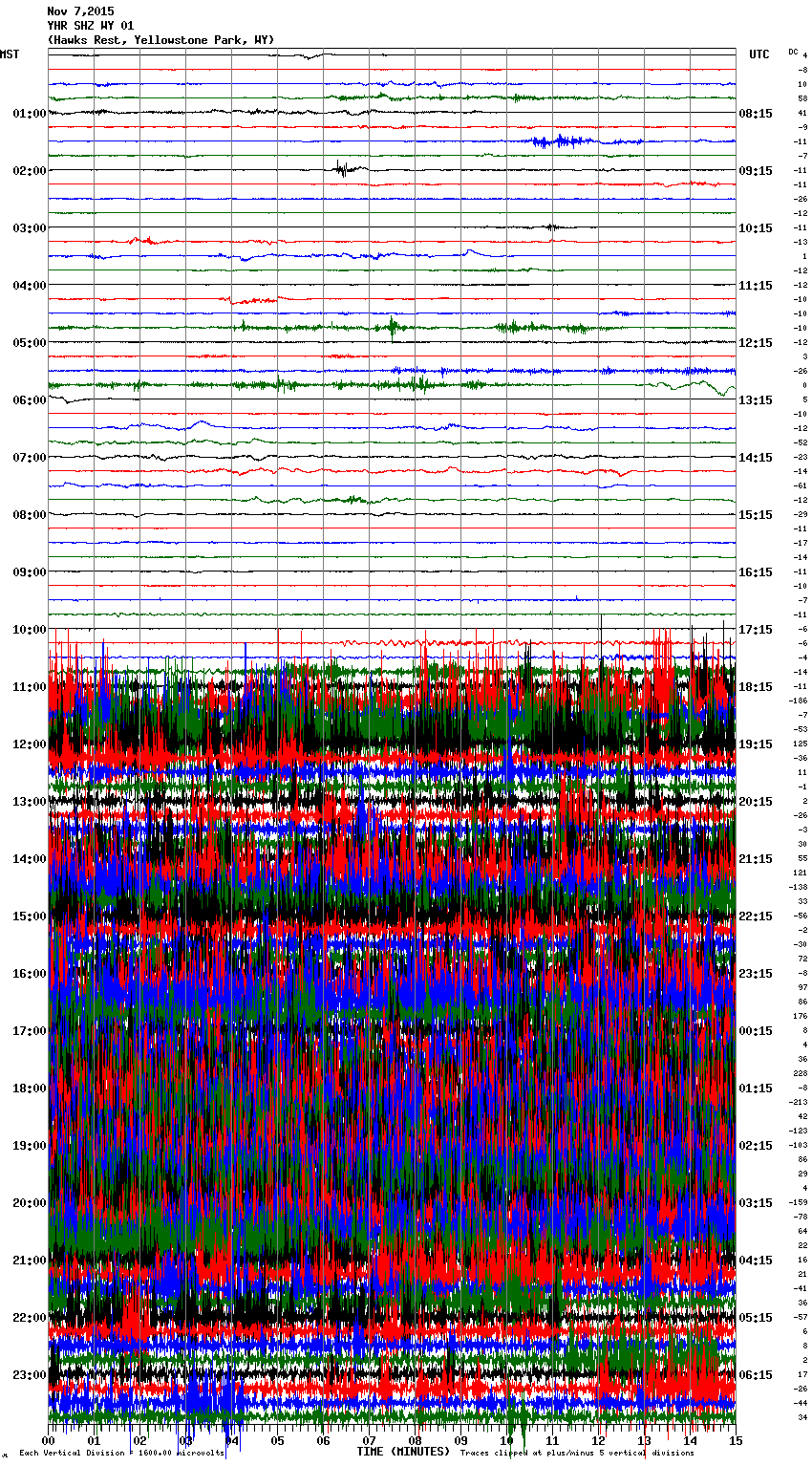Click the 'MST' column header

click(x=10, y=54)
